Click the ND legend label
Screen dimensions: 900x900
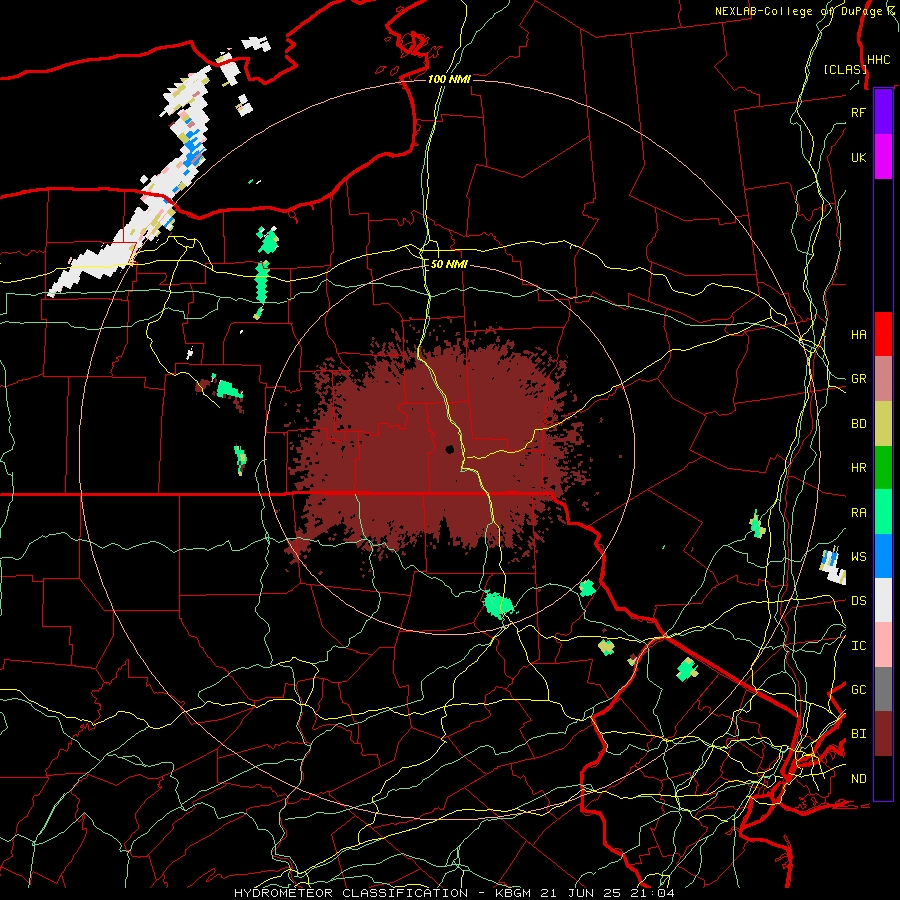pos(858,779)
